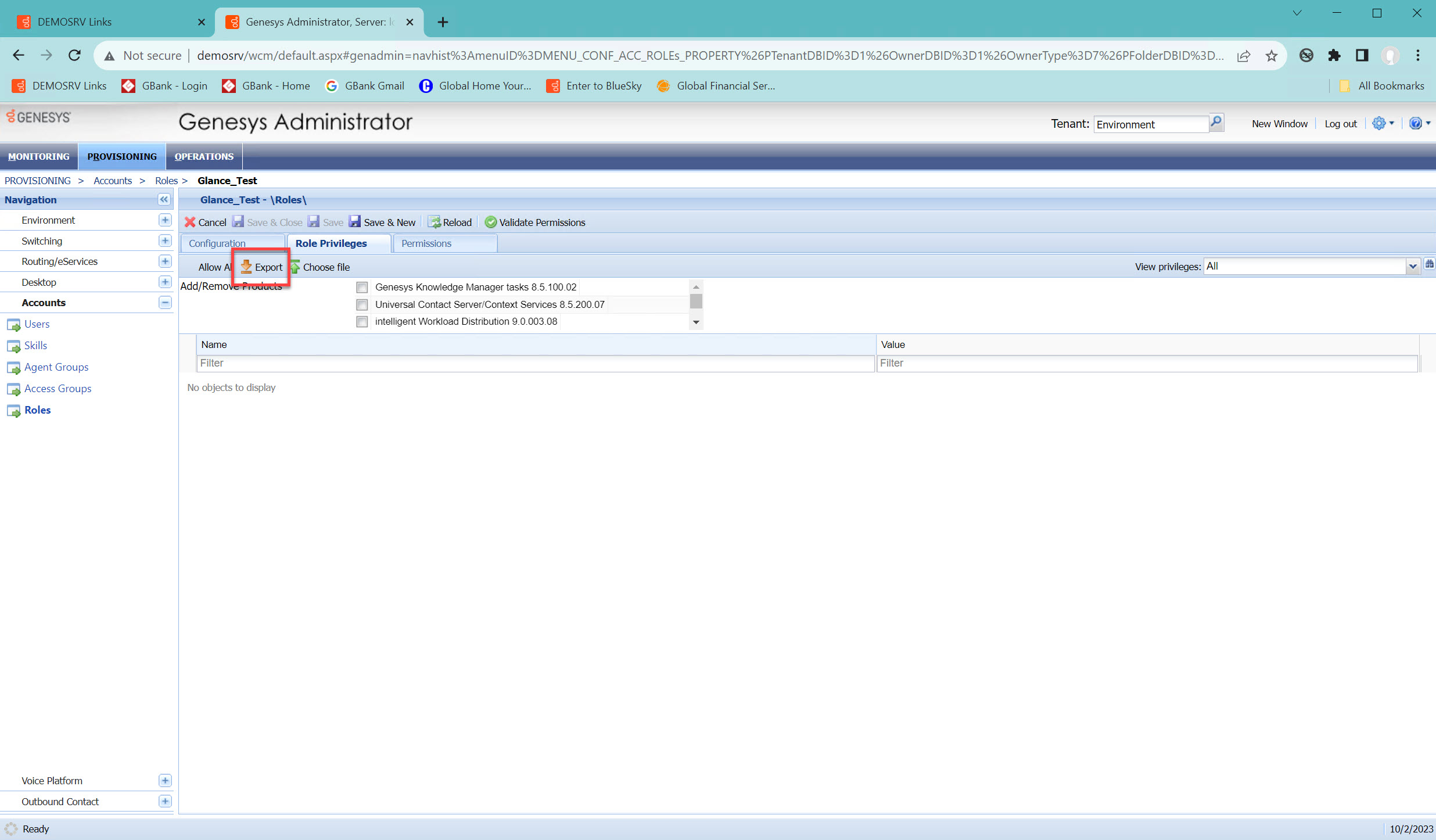Open the settings gear menu
Image resolution: width=1436 pixels, height=840 pixels.
tap(1383, 123)
